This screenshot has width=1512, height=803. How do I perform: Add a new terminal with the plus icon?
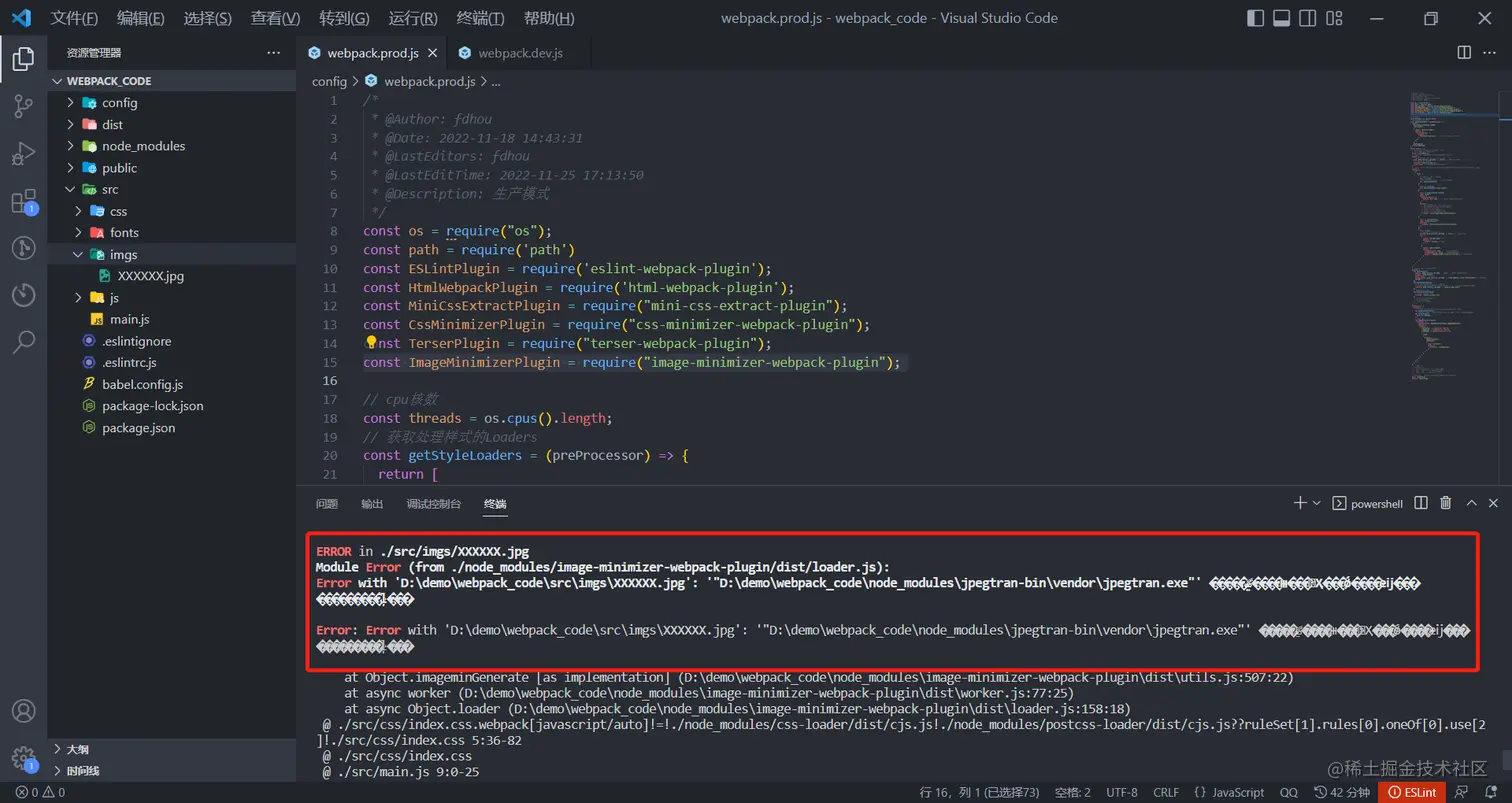pyautogui.click(x=1300, y=503)
